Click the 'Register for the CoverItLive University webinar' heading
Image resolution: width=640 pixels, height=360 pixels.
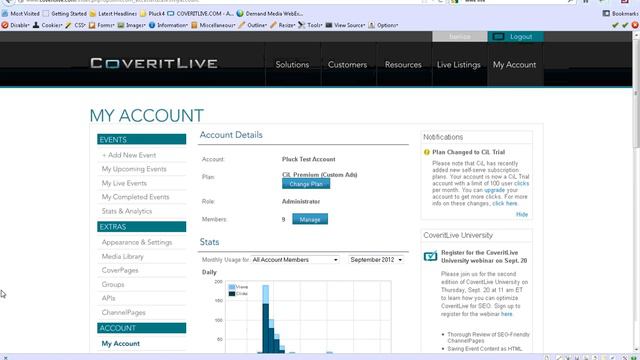[484, 256]
